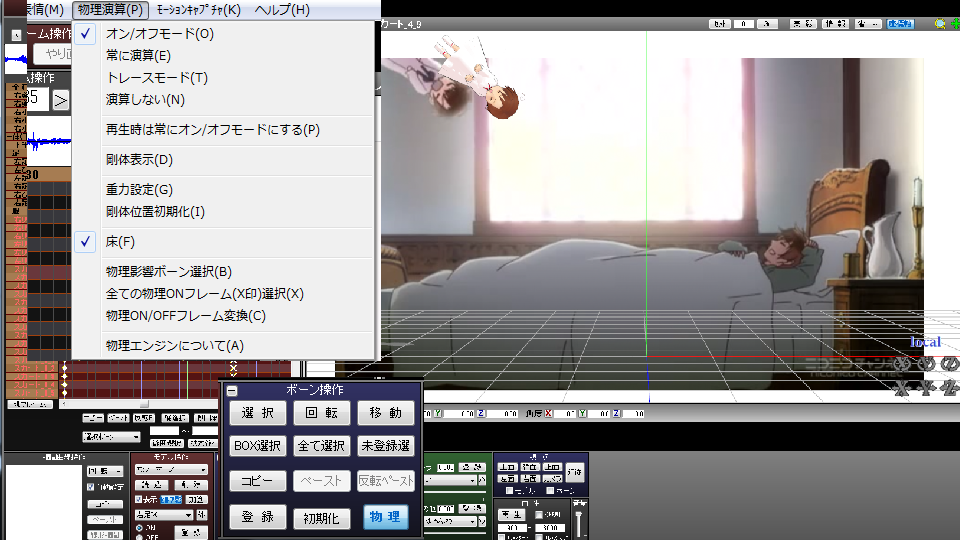The height and width of the screenshot is (540, 960).
Task: Click the diamond keyframe on the third スカート row
Action: point(64,384)
